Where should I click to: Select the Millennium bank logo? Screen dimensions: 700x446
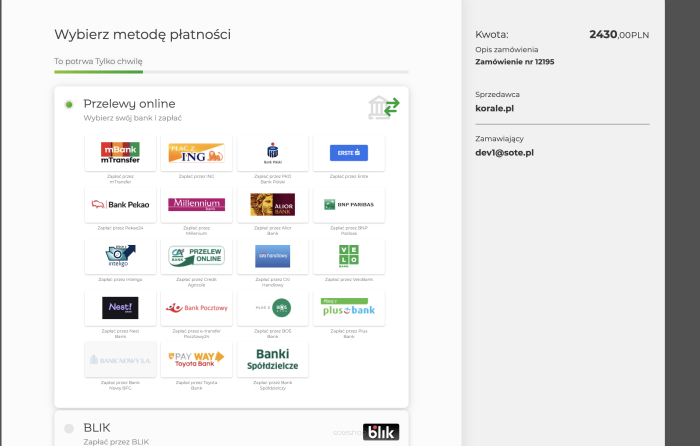pyautogui.click(x=196, y=204)
